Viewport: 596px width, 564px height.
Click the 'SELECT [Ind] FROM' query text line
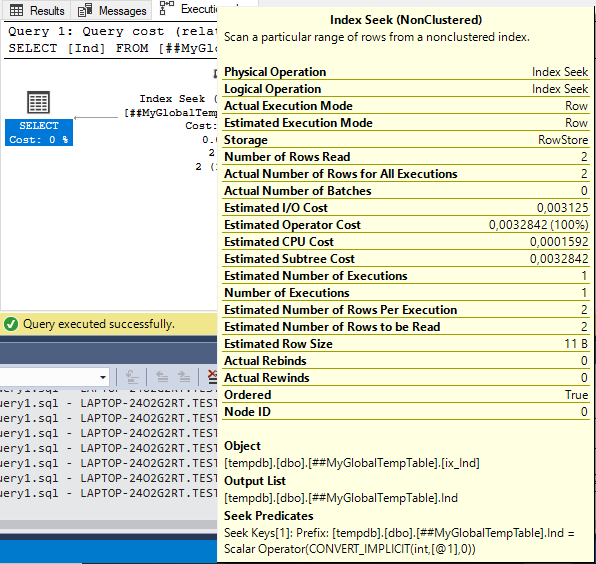(113, 48)
